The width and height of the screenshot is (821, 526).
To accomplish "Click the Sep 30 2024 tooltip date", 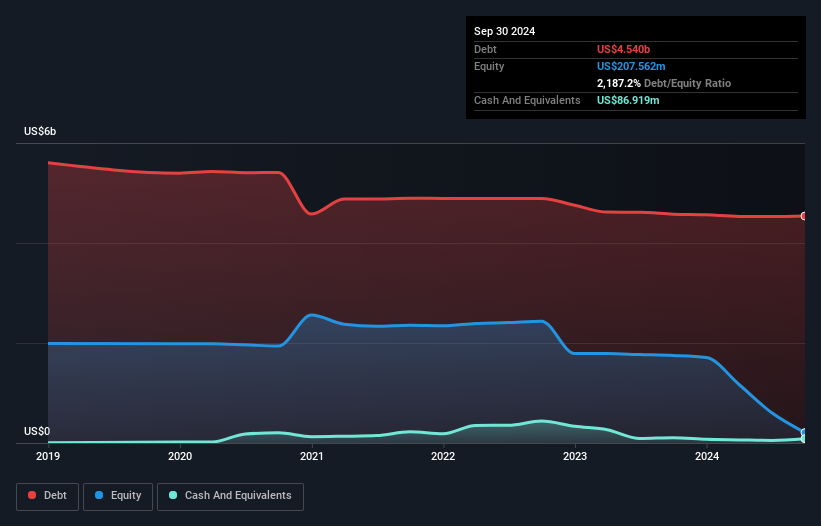I will pyautogui.click(x=504, y=31).
